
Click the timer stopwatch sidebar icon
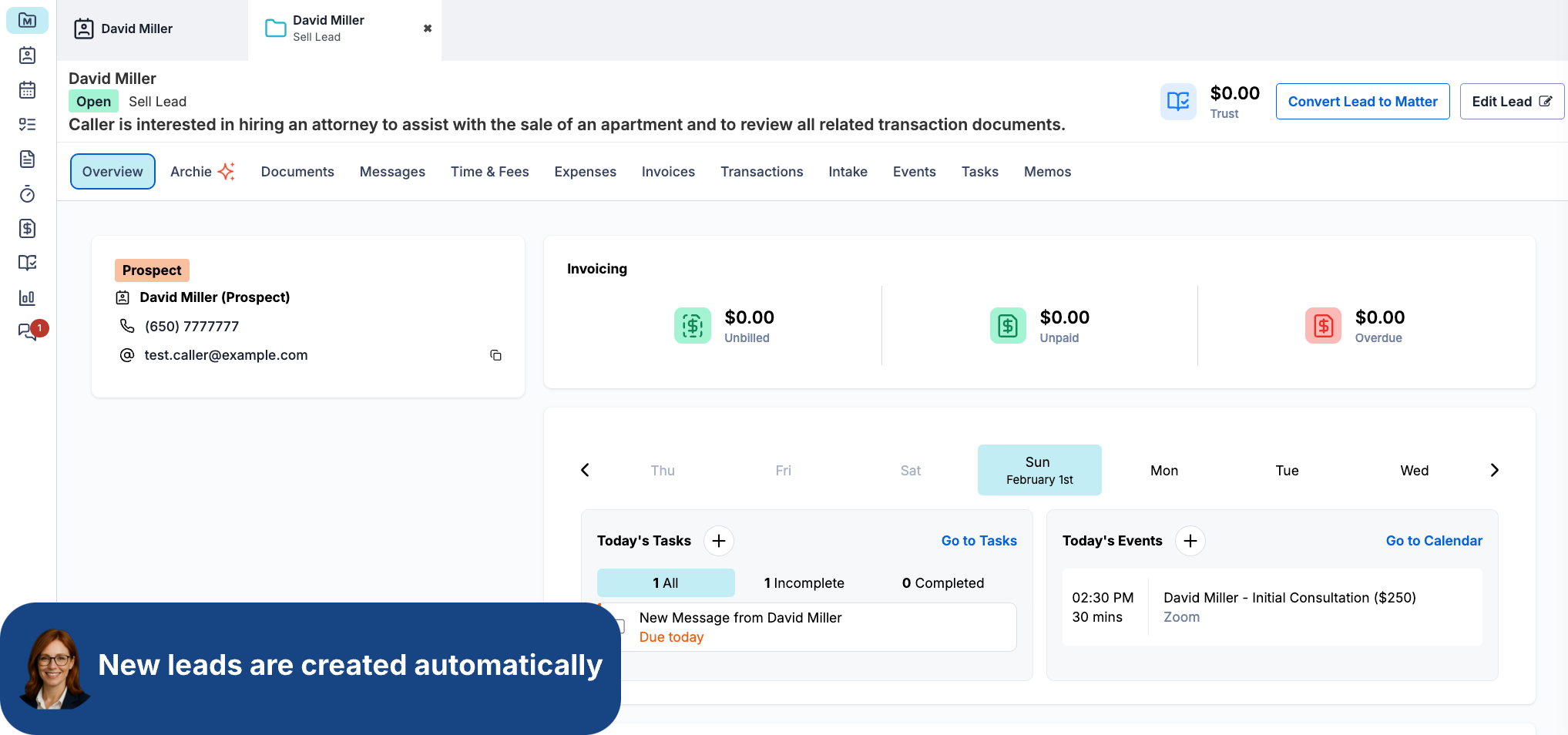pos(27,194)
